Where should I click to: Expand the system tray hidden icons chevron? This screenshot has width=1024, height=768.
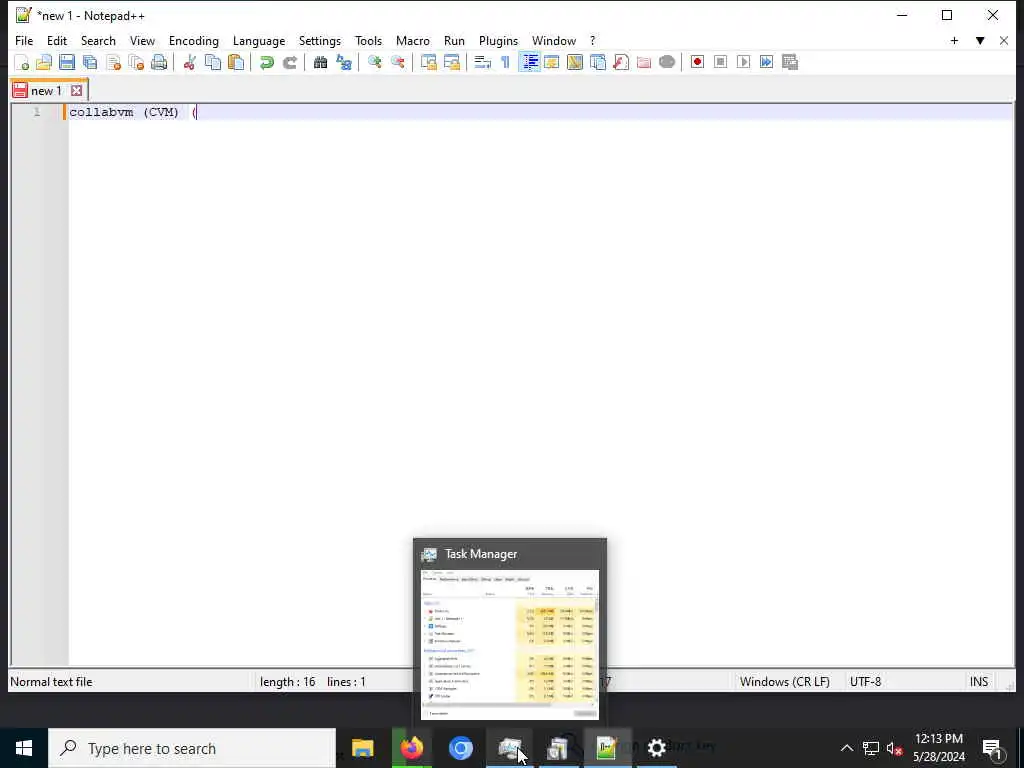tap(846, 748)
